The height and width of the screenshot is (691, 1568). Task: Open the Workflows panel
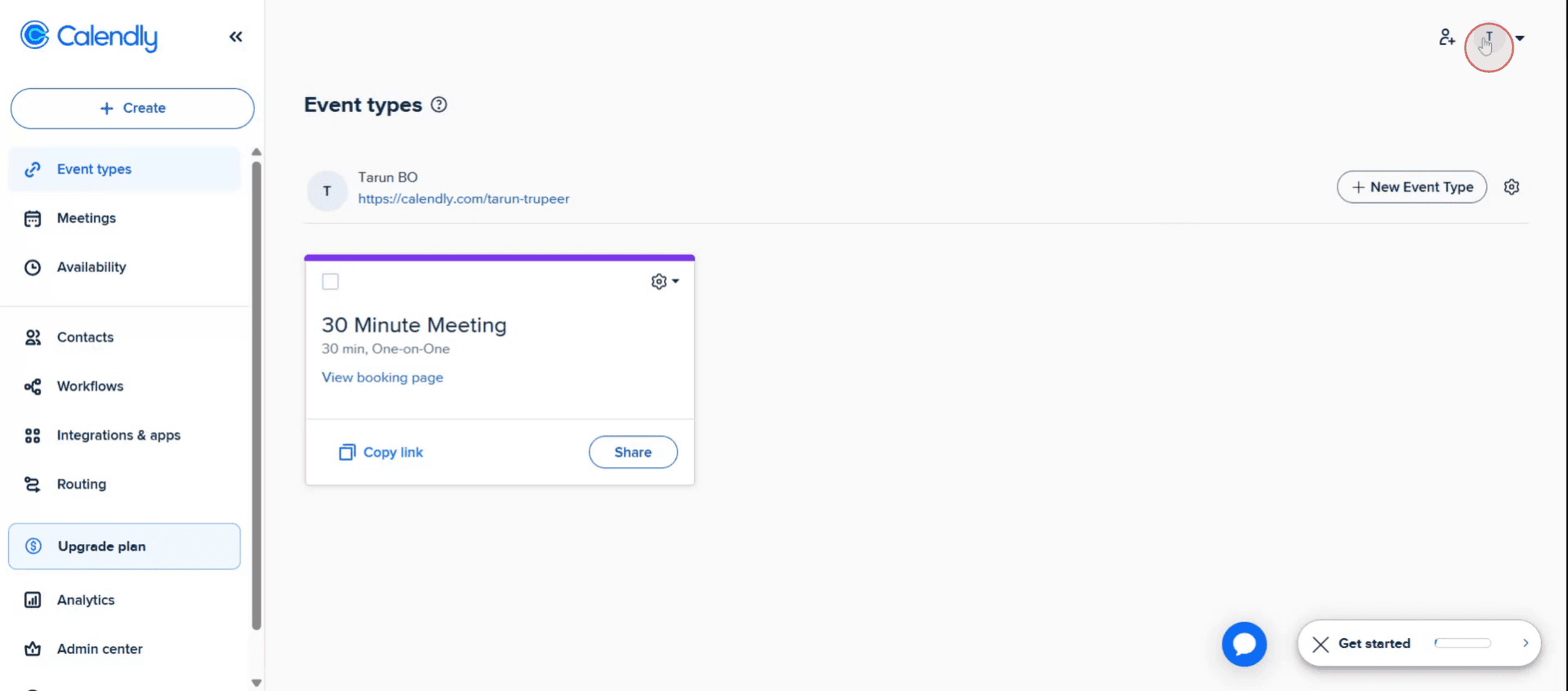[x=90, y=385]
